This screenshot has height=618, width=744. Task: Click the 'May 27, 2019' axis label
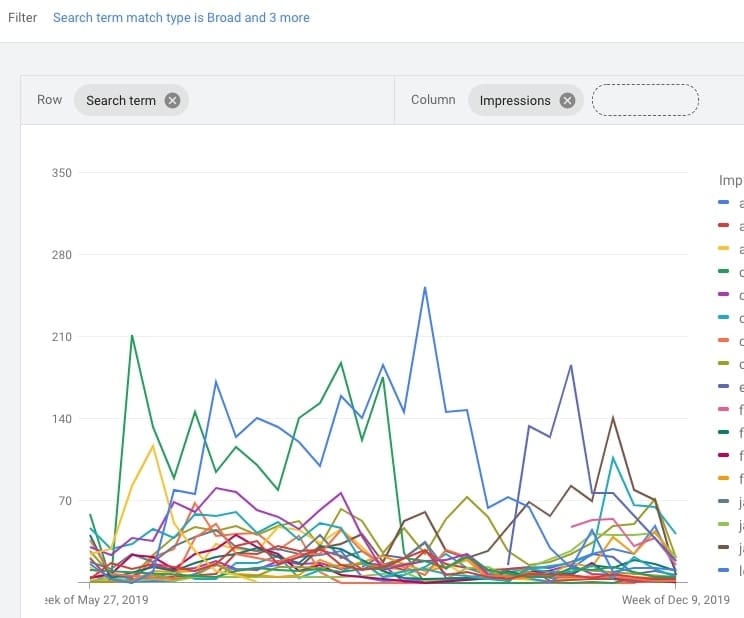pyautogui.click(x=112, y=600)
